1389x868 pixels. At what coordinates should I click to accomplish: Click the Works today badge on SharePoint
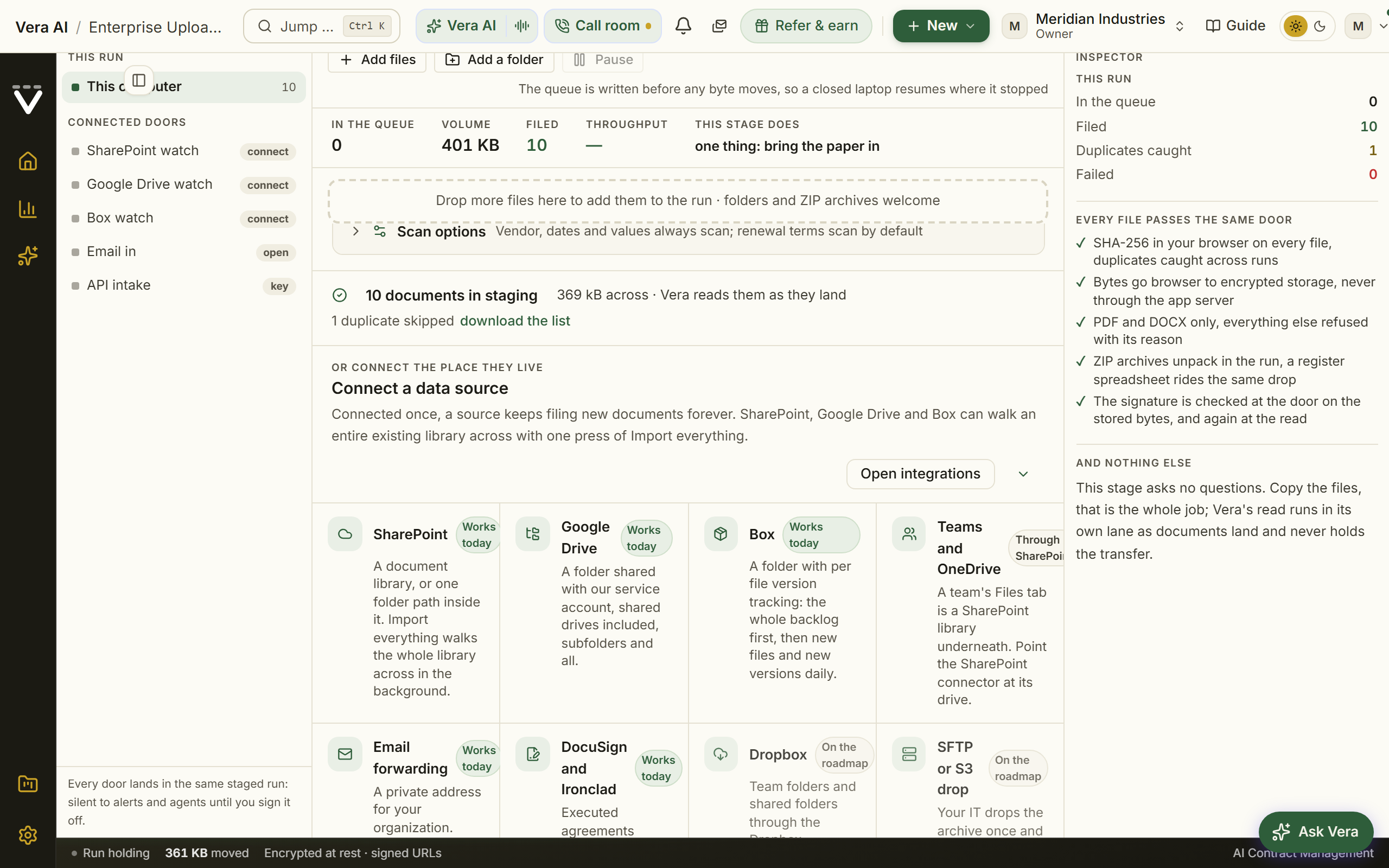[477, 535]
